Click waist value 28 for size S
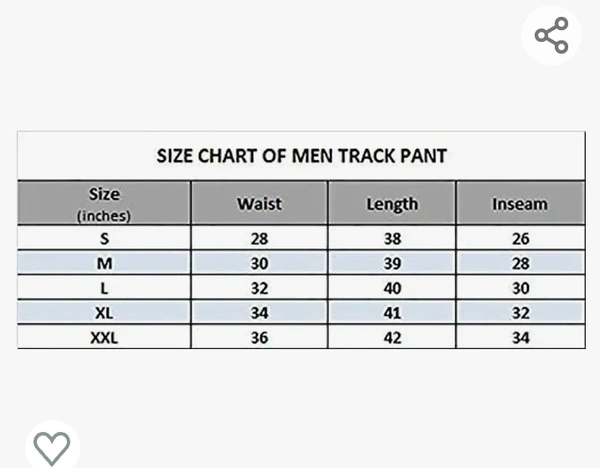Viewport: 600px width, 468px height. click(259, 238)
